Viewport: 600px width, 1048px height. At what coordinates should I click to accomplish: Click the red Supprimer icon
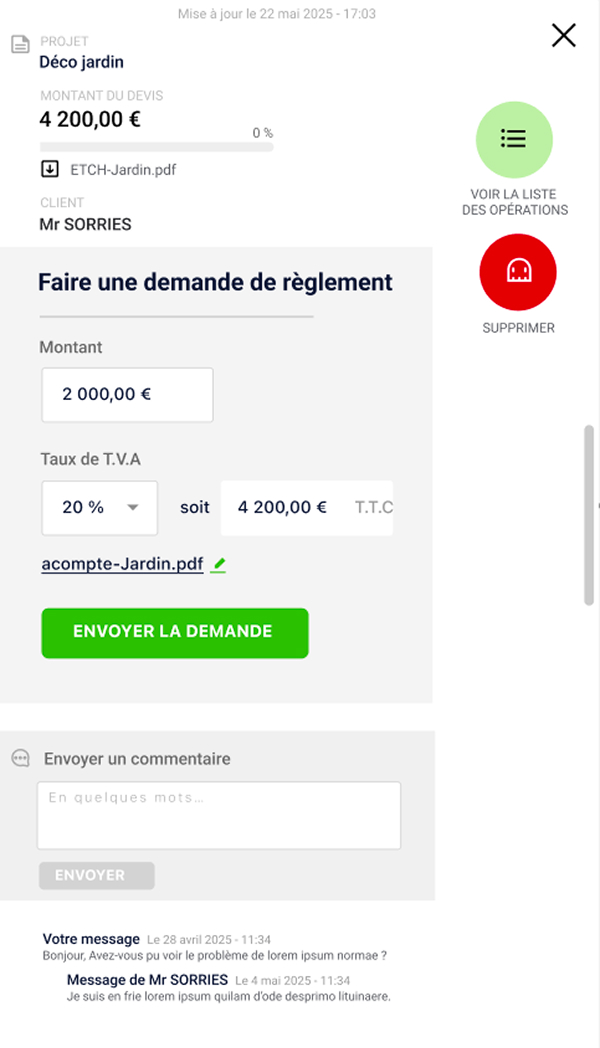pos(518,271)
